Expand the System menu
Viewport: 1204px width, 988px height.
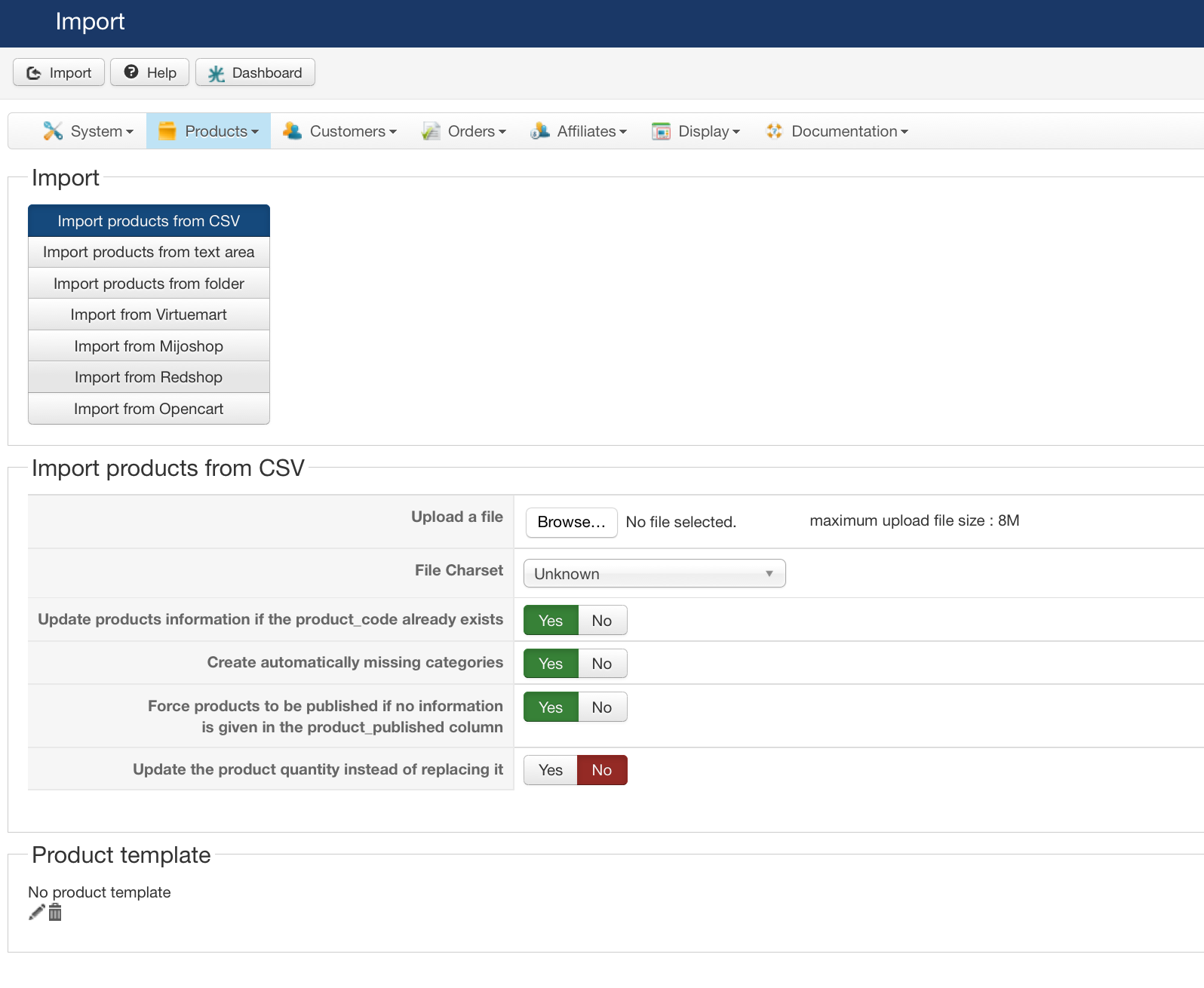tap(88, 131)
